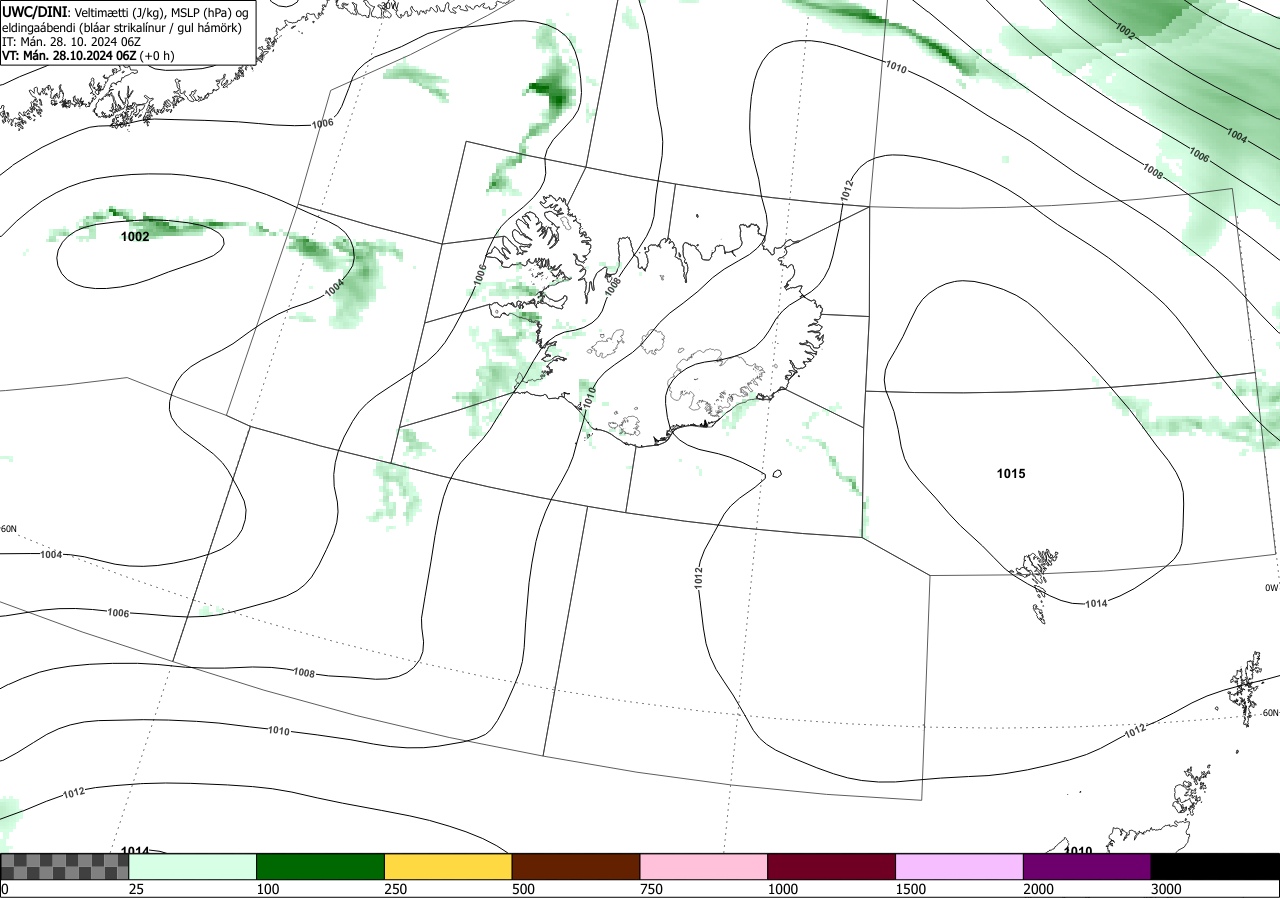1280x898 pixels.
Task: Click the legend value '1500'
Action: pos(910,889)
